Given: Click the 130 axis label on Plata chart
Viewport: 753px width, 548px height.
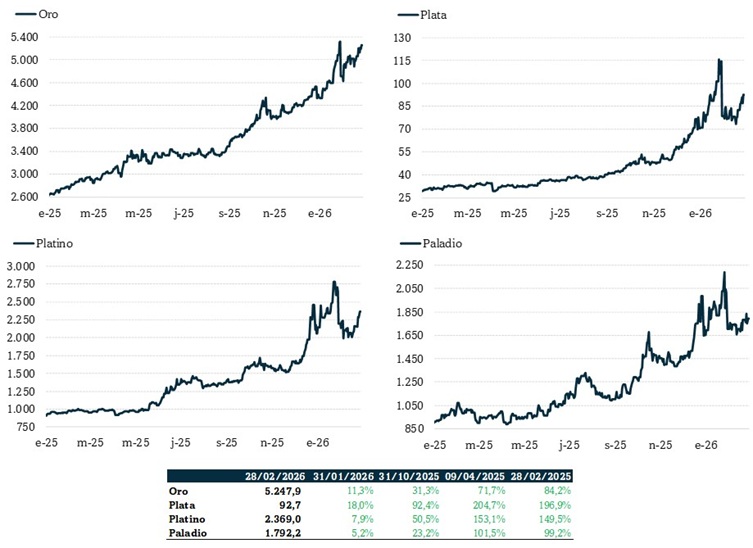Looking at the screenshot, I should 403,37.
